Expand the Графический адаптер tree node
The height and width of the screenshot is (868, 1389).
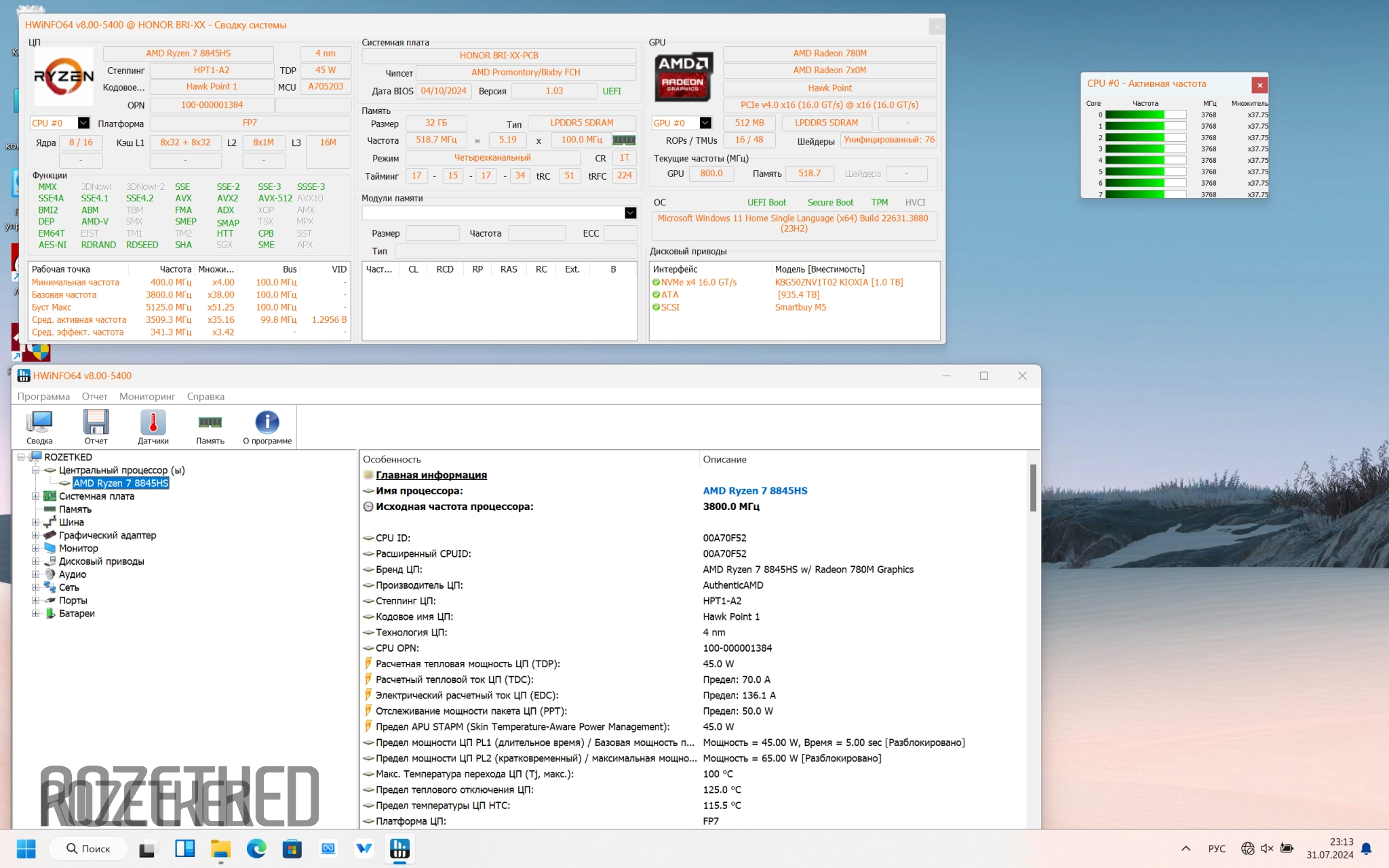[35, 536]
